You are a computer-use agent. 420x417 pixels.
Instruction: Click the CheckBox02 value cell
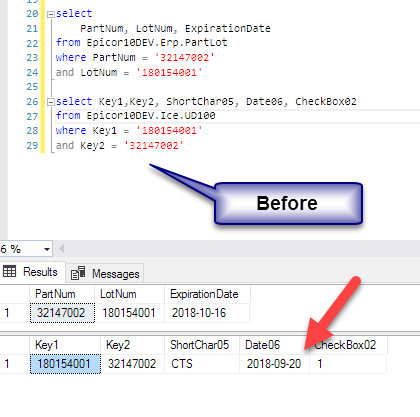(x=348, y=364)
